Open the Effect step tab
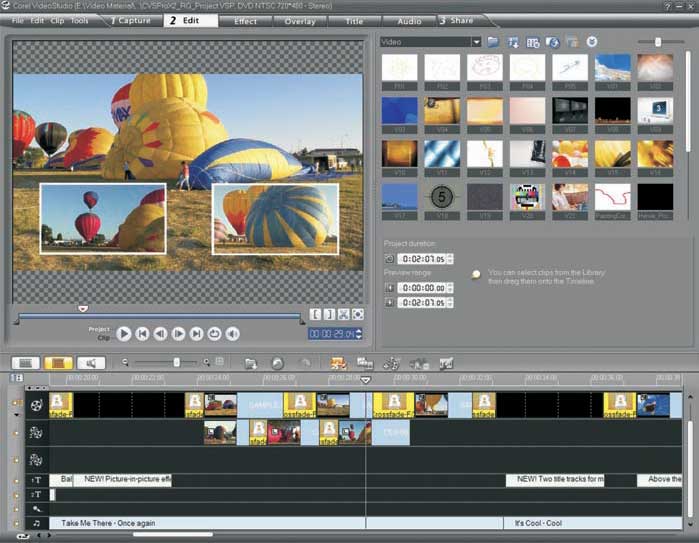This screenshot has width=699, height=543. [x=245, y=20]
